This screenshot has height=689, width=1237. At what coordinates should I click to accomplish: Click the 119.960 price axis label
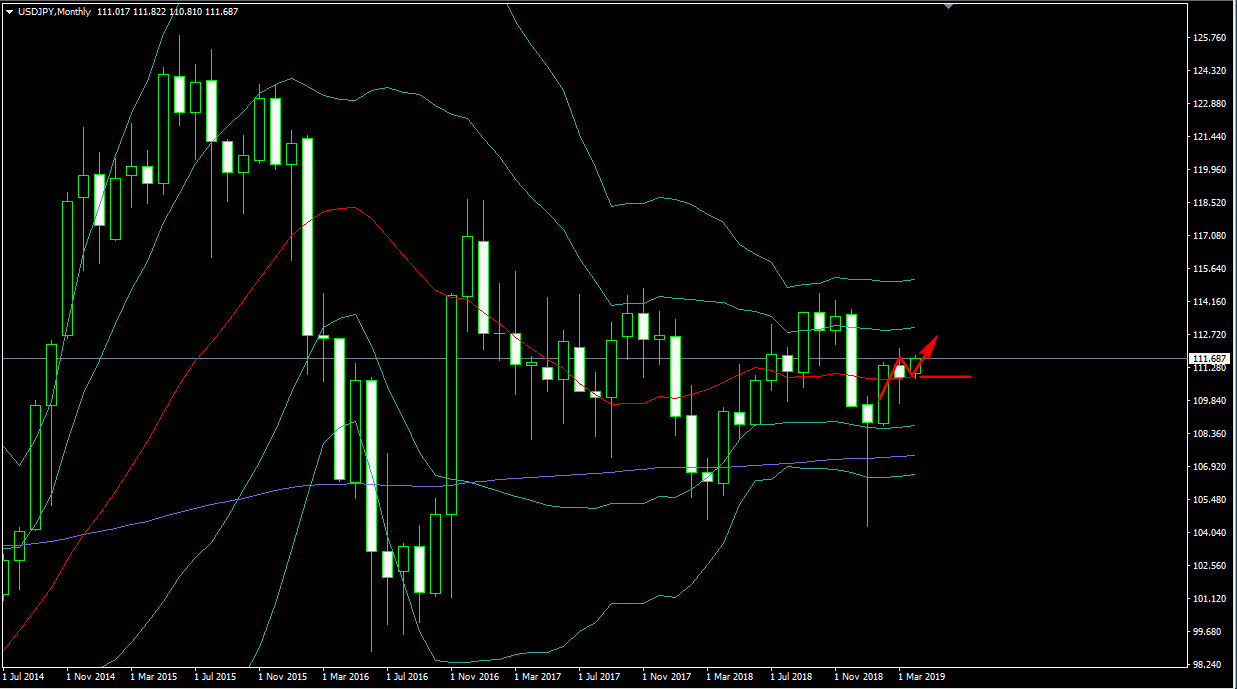[x=1209, y=170]
